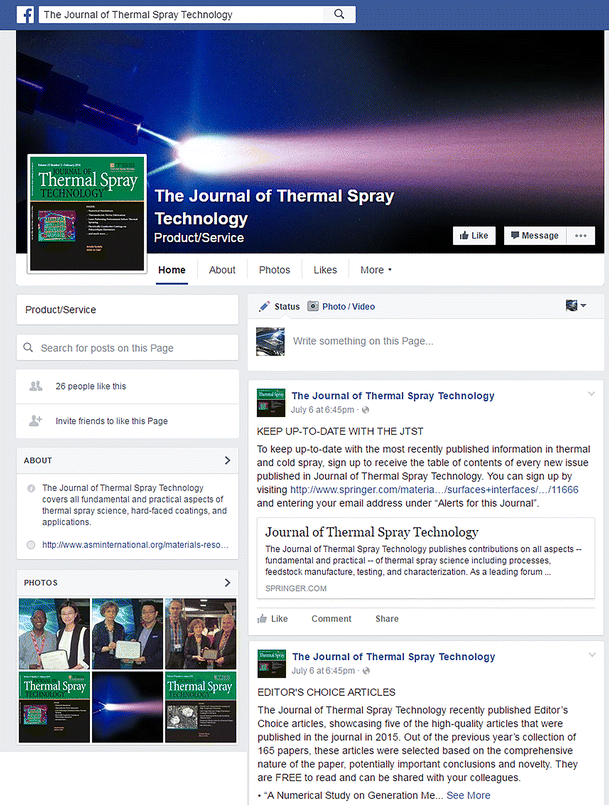609x805 pixels.
Task: Click public globe icon on EDITOR'S CHOICE post
Action: pyautogui.click(x=366, y=670)
